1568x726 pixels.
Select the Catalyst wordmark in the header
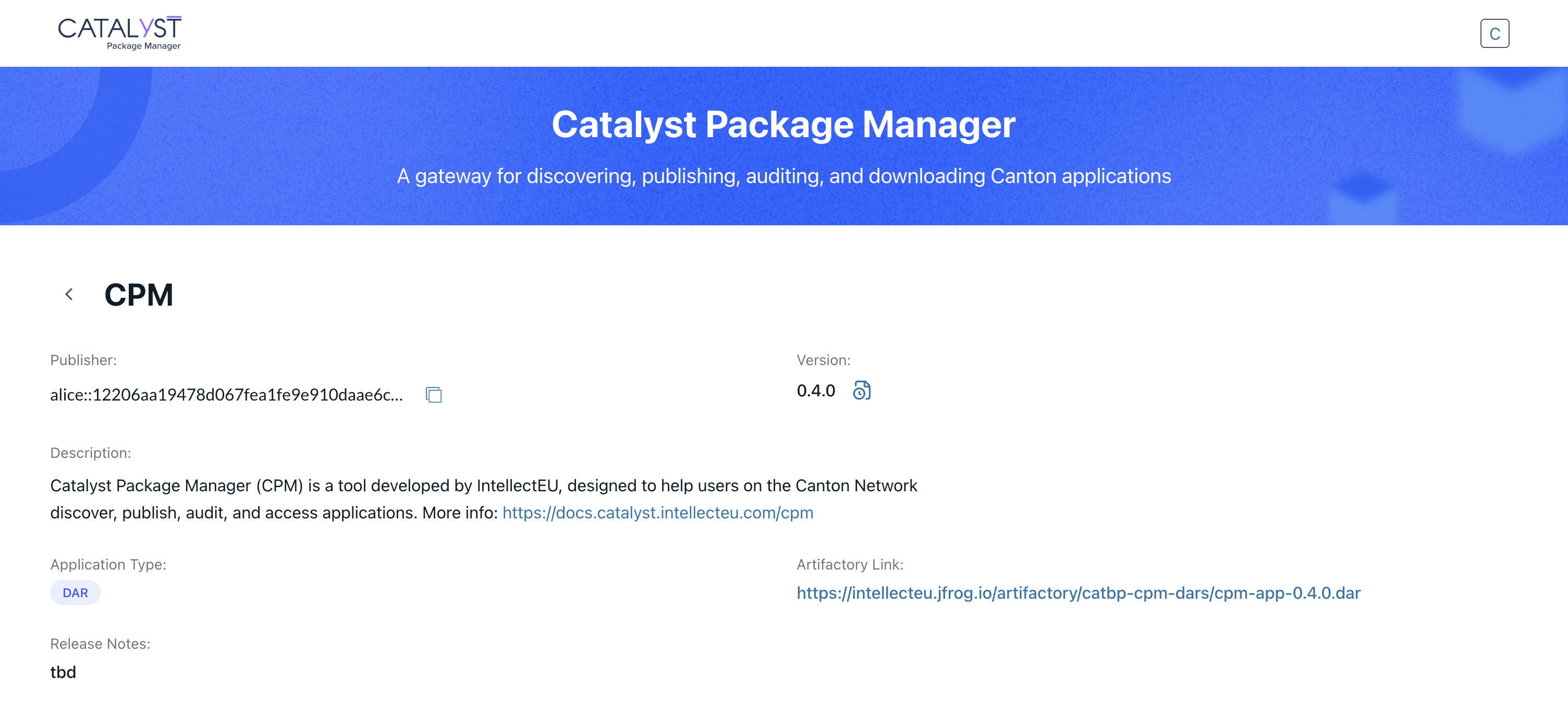click(x=119, y=28)
